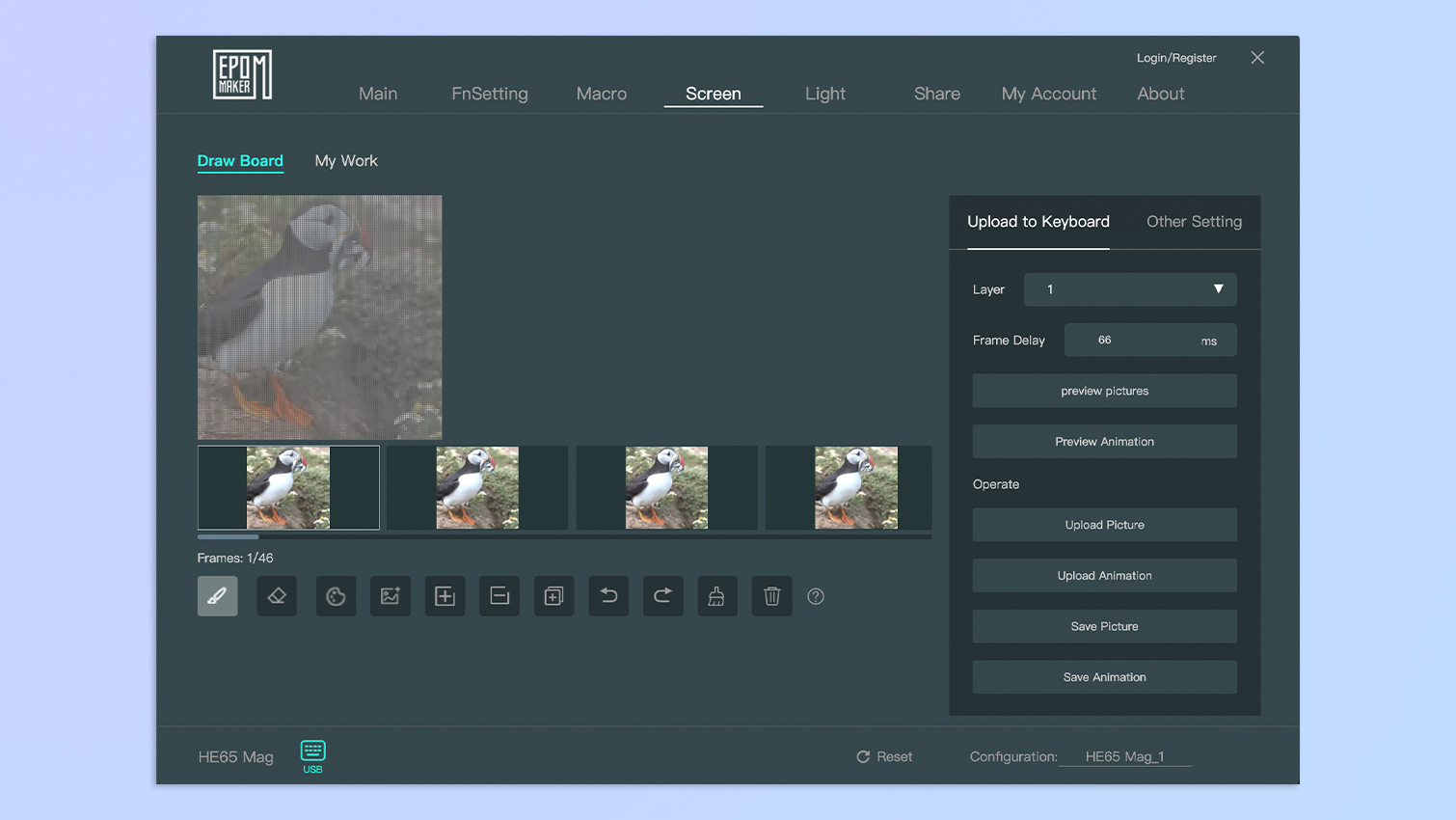Click the Frames: 1/46 counter text
Viewport: 1456px width, 820px height.
coord(235,558)
